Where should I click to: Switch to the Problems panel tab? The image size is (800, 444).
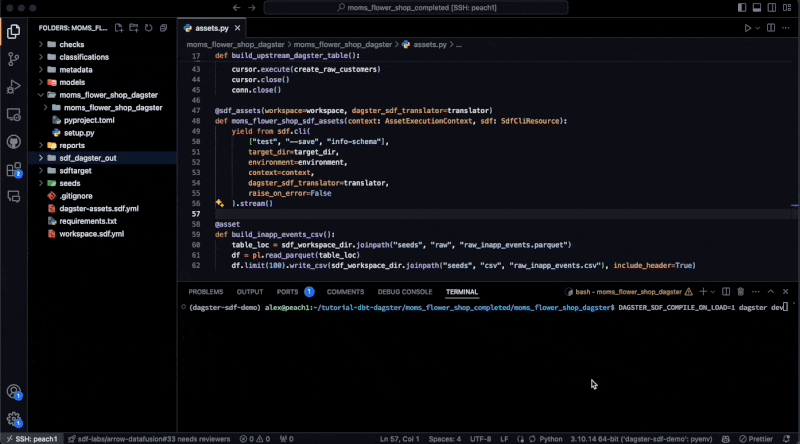pos(206,292)
